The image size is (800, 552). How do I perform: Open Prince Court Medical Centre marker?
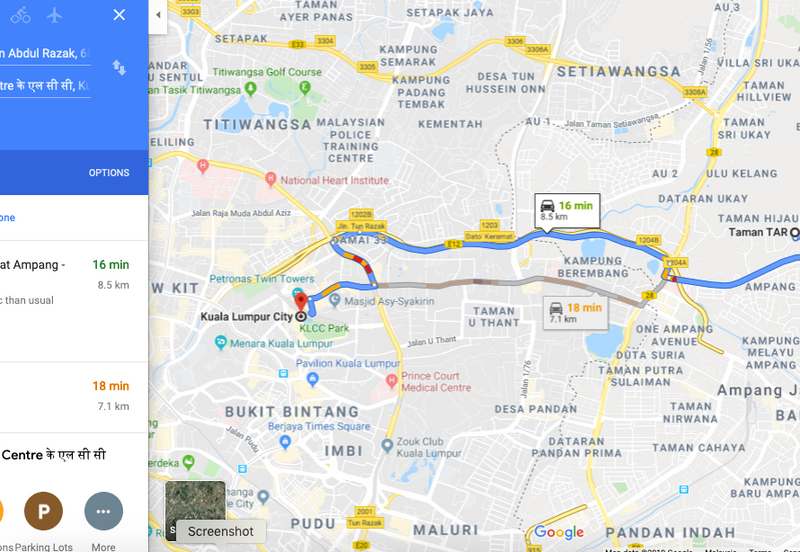(x=391, y=381)
